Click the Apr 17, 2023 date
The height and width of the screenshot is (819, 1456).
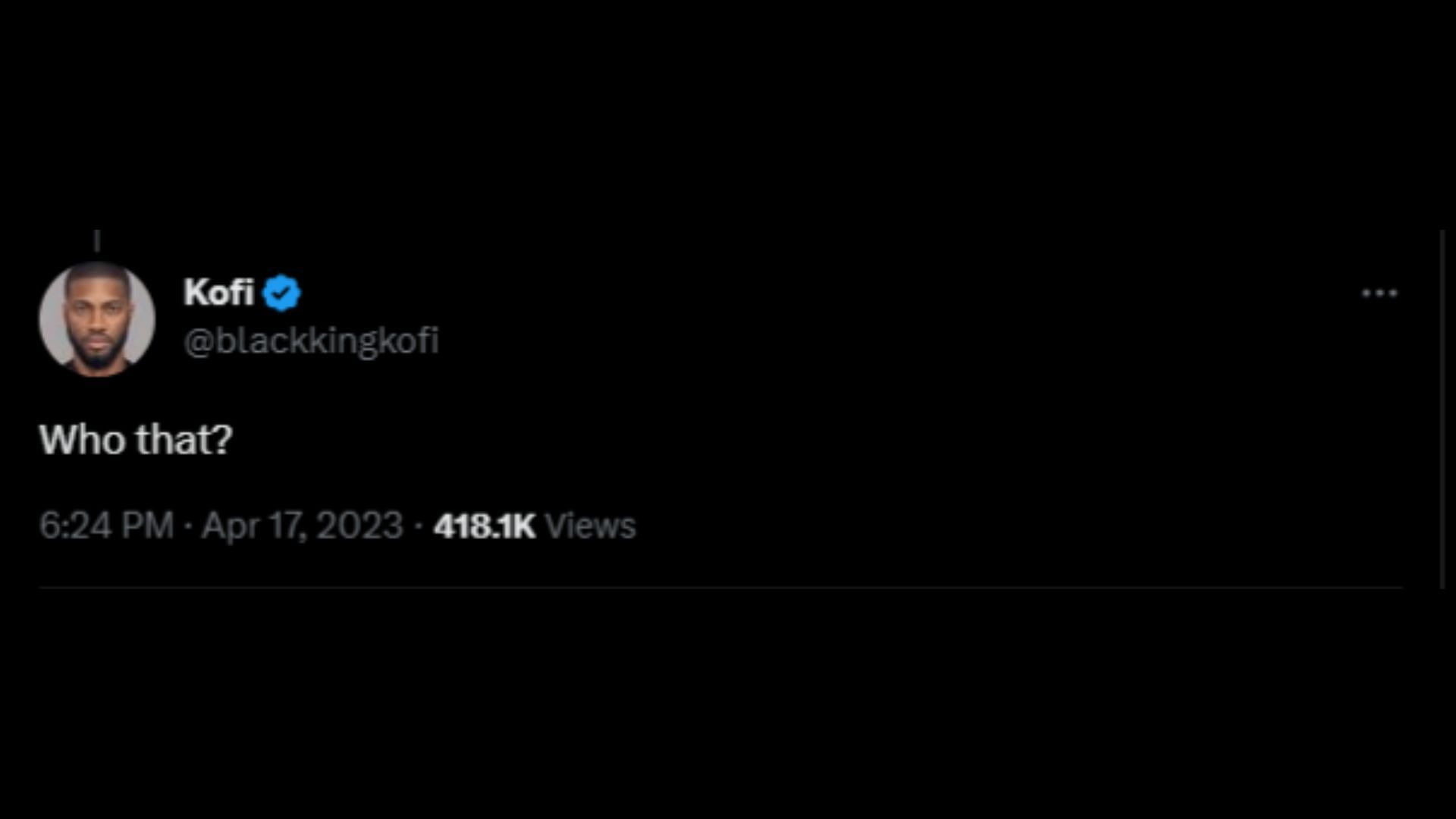(x=302, y=526)
